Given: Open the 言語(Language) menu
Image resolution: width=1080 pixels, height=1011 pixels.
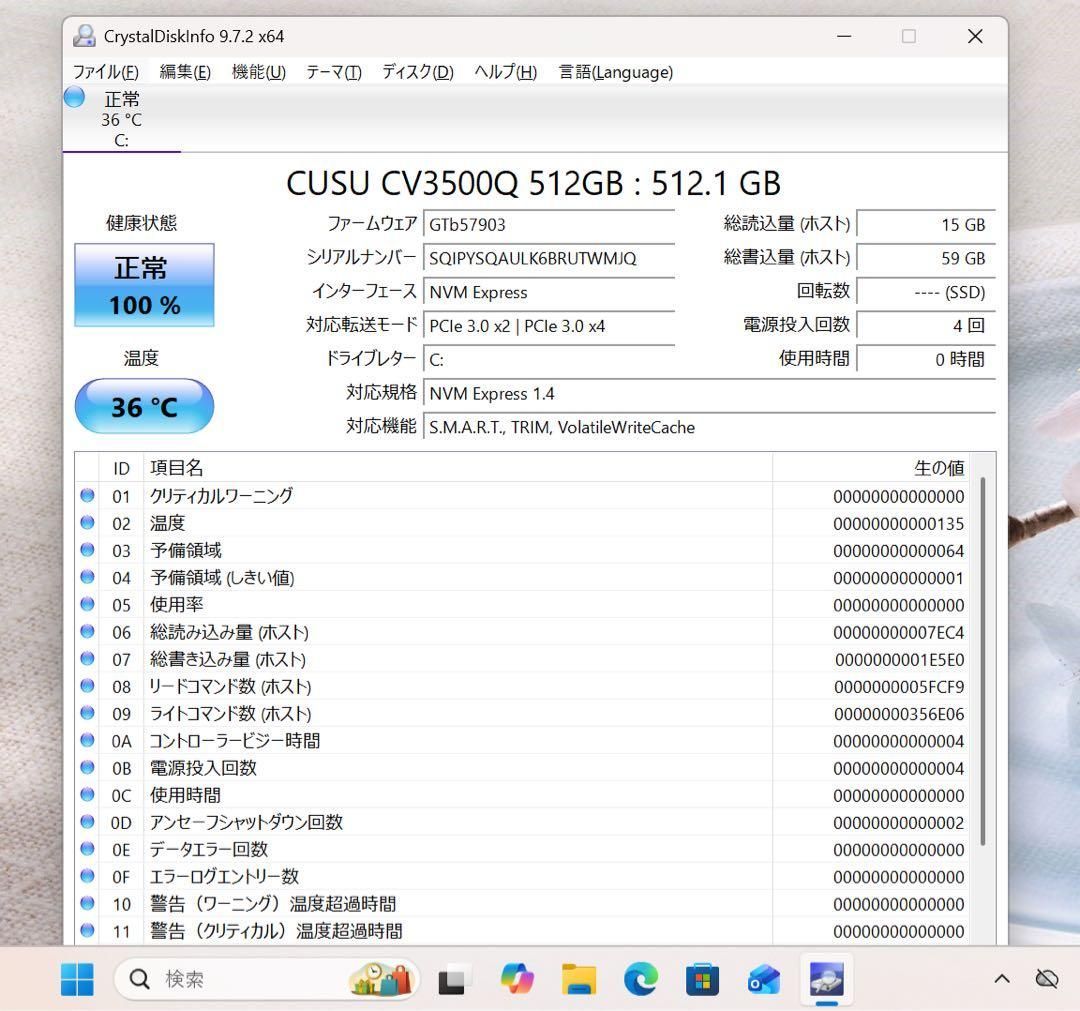Looking at the screenshot, I should (x=614, y=72).
